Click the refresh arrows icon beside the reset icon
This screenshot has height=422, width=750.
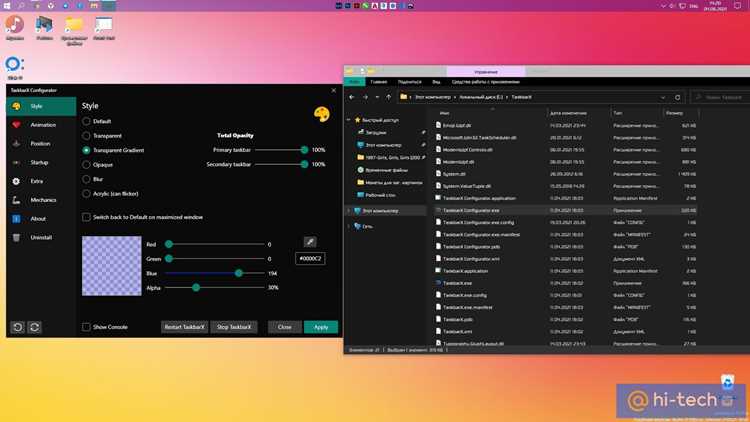point(34,327)
